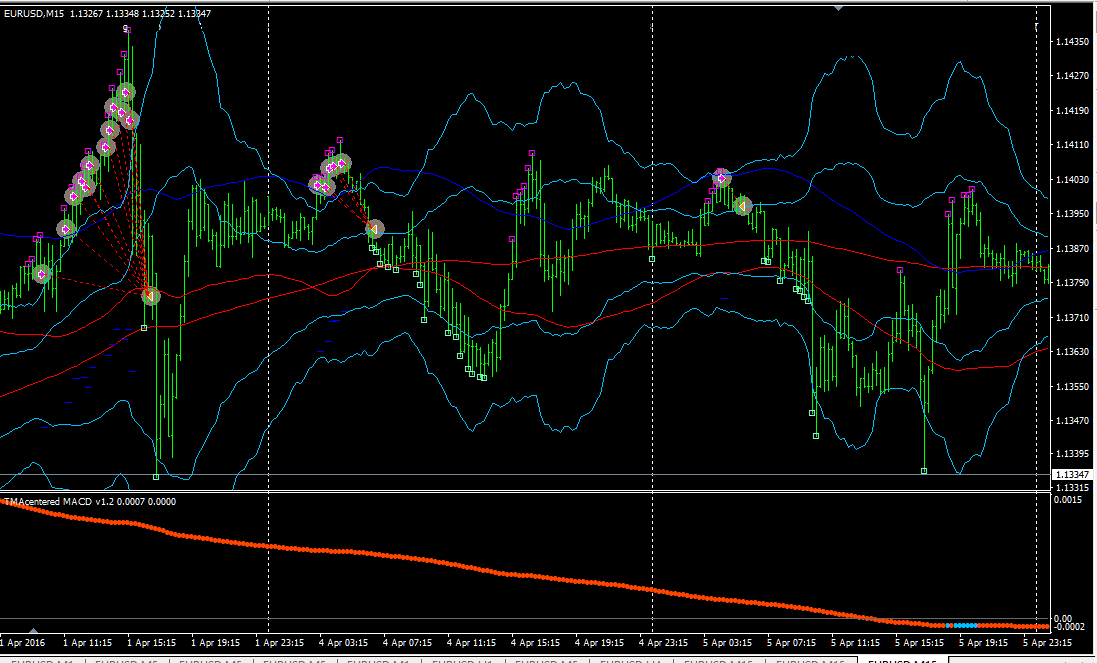Viewport: 1097px width, 663px height.
Task: Click price level 1.13630 on the axis
Action: 1073,352
